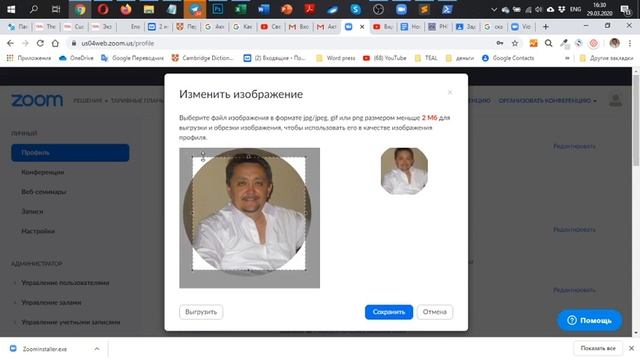Switch to the Zoom 'Vid' tab

pyautogui.click(x=521, y=27)
